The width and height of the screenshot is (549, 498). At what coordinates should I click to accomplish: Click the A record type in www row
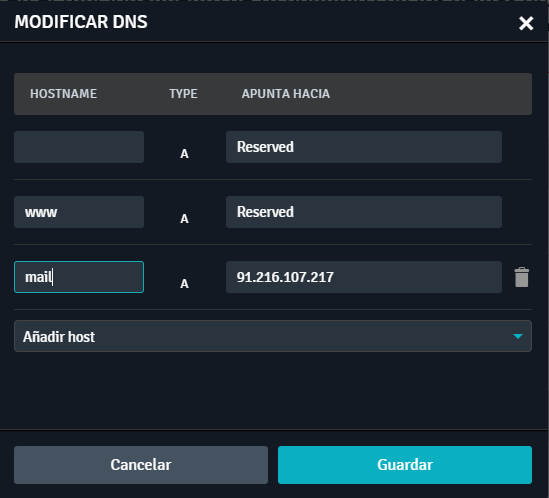click(x=185, y=219)
